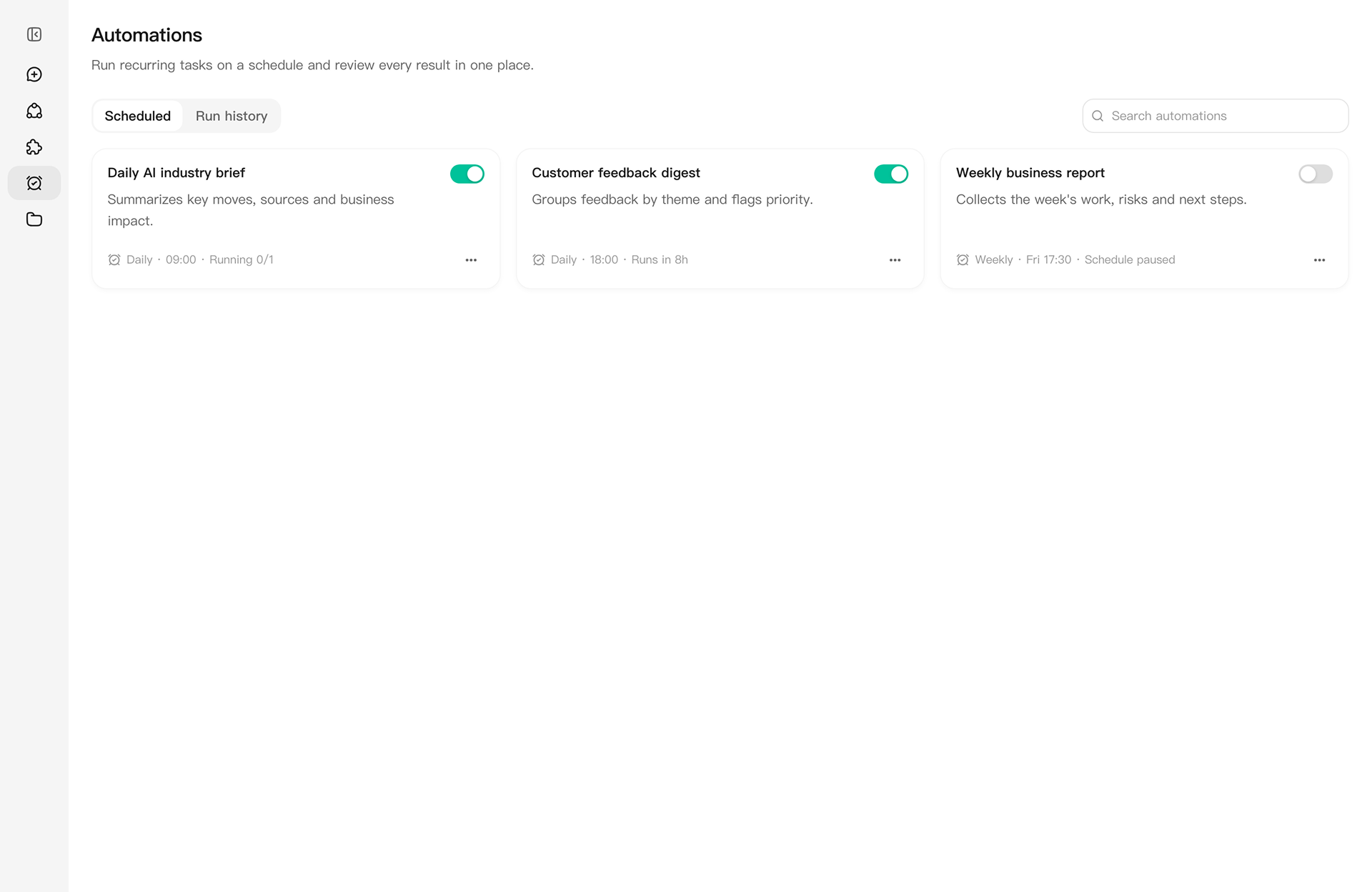The height and width of the screenshot is (892, 1372).
Task: Click the clock icon on Weekly business report
Action: [963, 259]
